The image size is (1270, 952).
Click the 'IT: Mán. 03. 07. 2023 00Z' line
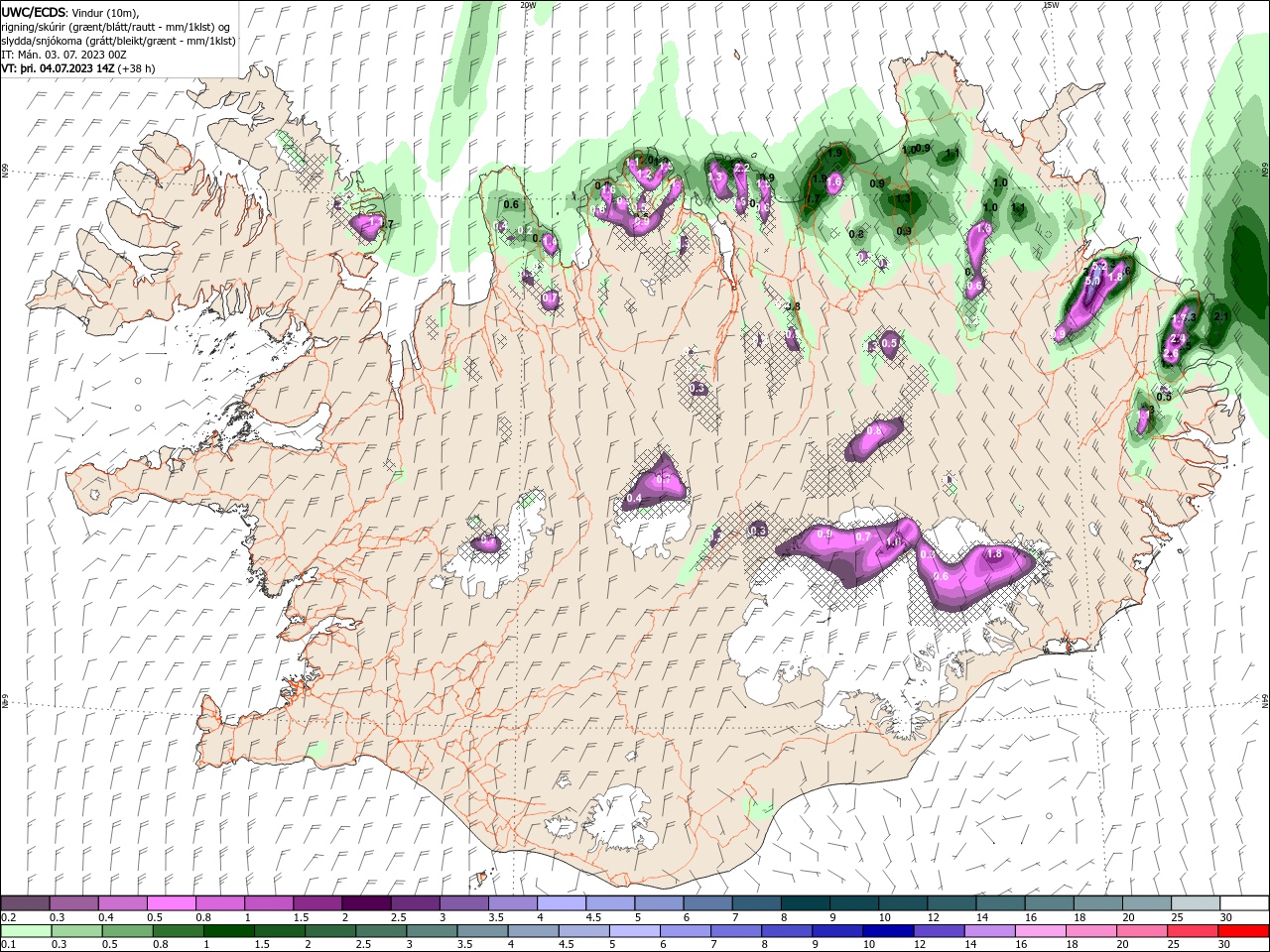[x=64, y=55]
